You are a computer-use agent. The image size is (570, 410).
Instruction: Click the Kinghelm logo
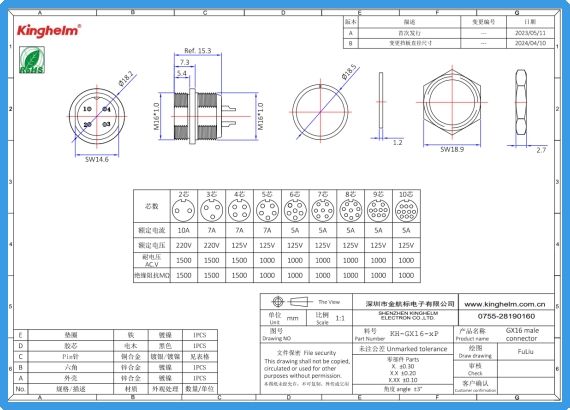[49, 30]
